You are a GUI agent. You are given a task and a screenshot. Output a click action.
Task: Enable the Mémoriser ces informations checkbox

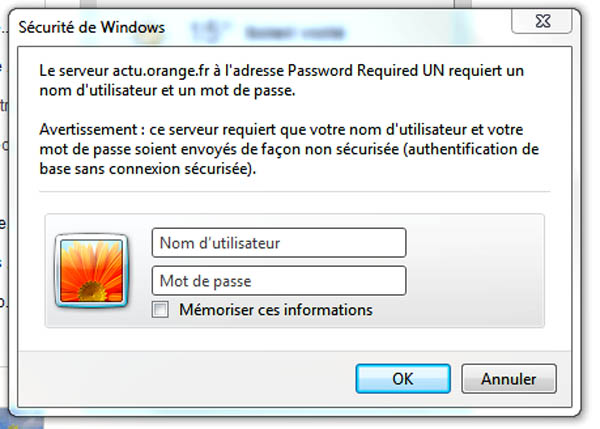pyautogui.click(x=160, y=310)
